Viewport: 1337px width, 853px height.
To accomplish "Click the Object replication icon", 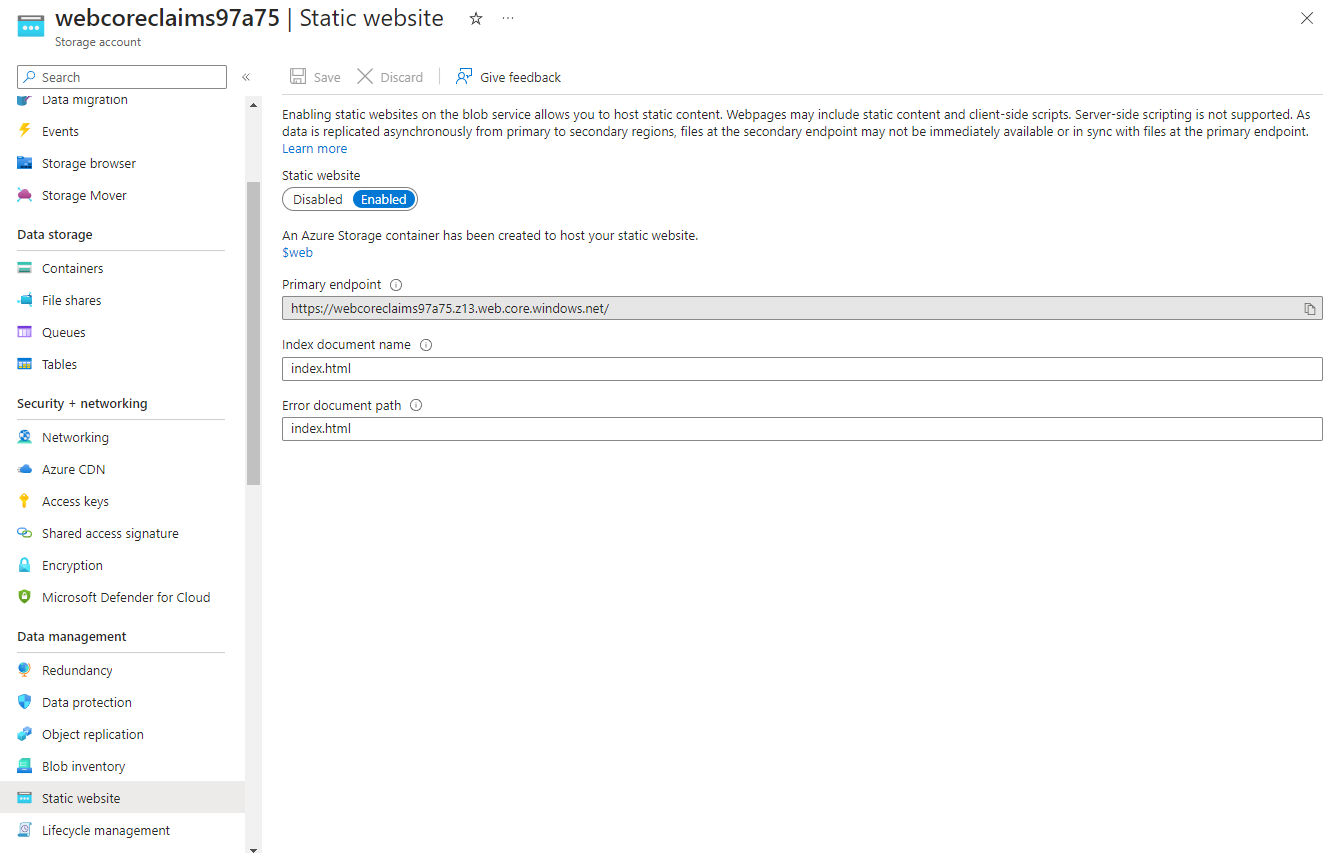I will (25, 734).
